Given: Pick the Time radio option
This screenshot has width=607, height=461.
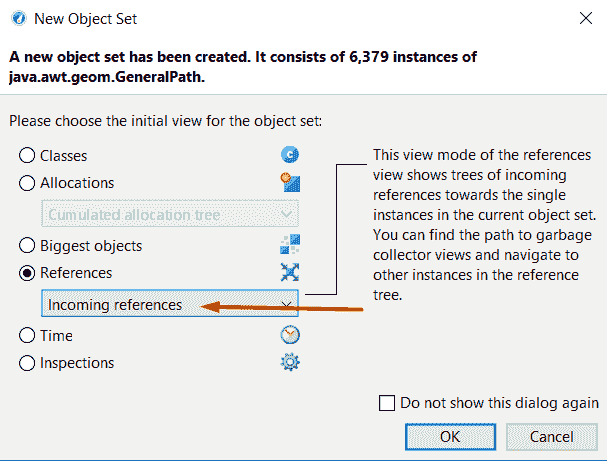Looking at the screenshot, I should coord(27,336).
